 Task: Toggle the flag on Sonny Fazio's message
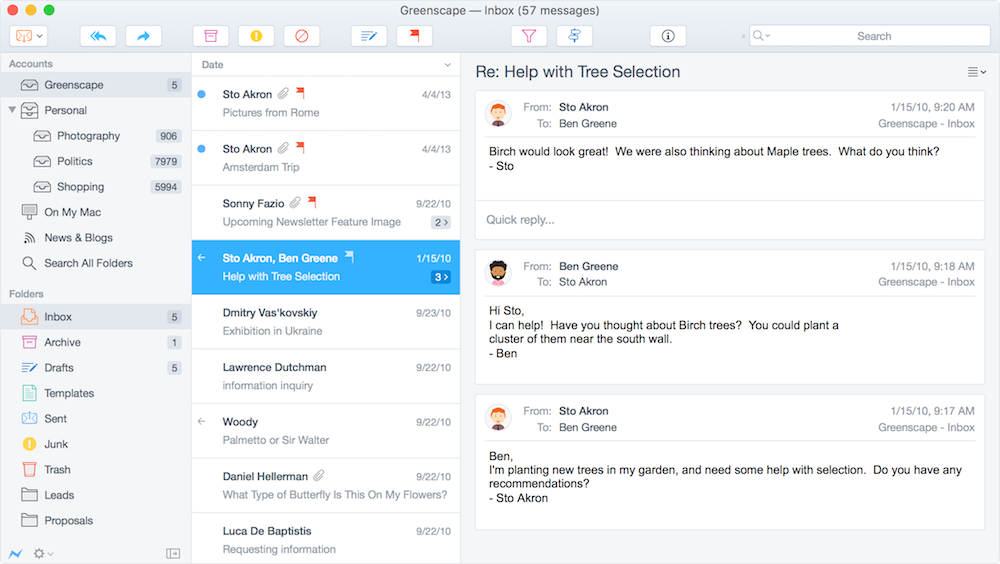[312, 203]
